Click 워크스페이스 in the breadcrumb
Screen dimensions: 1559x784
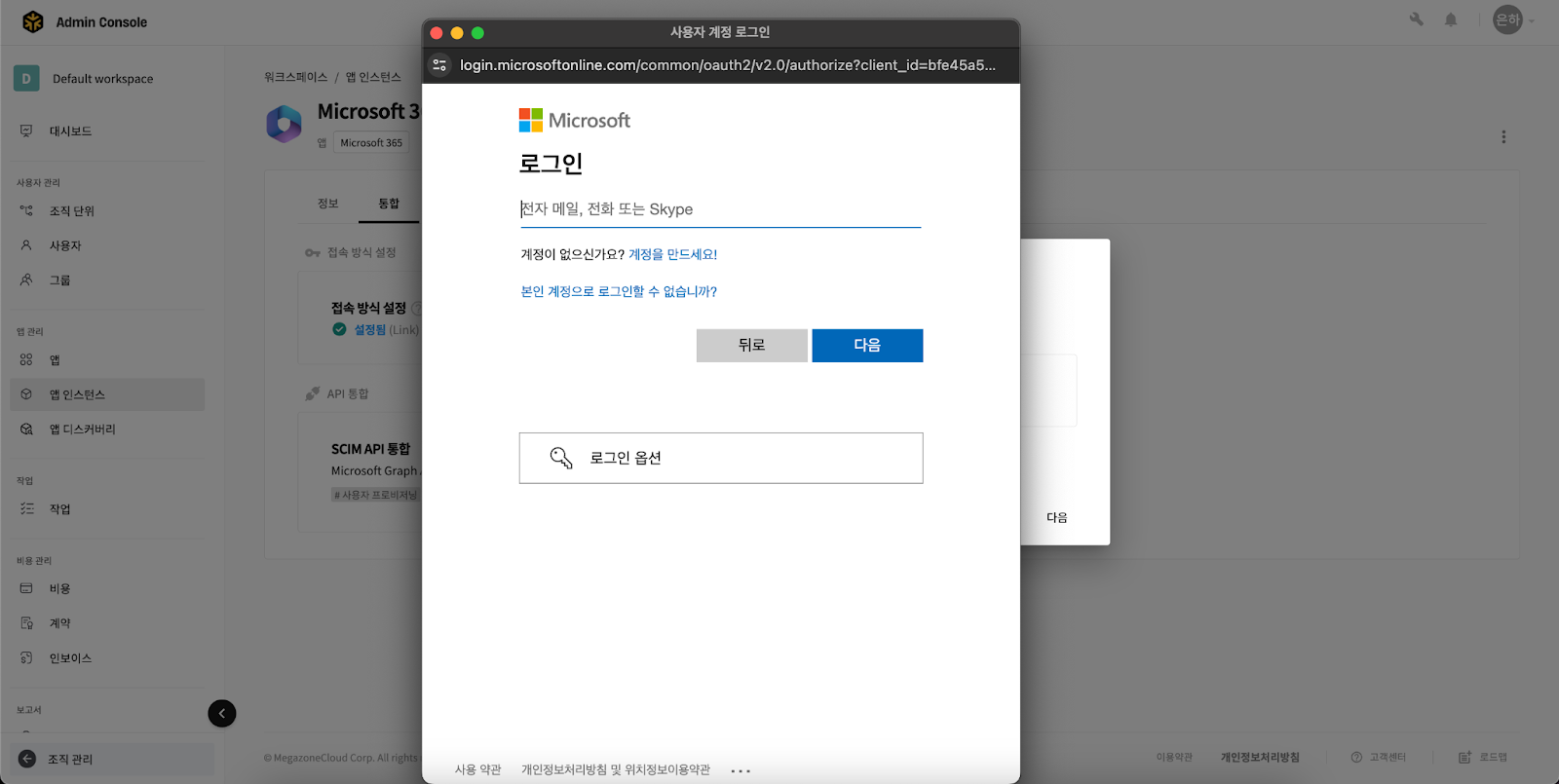(x=295, y=77)
